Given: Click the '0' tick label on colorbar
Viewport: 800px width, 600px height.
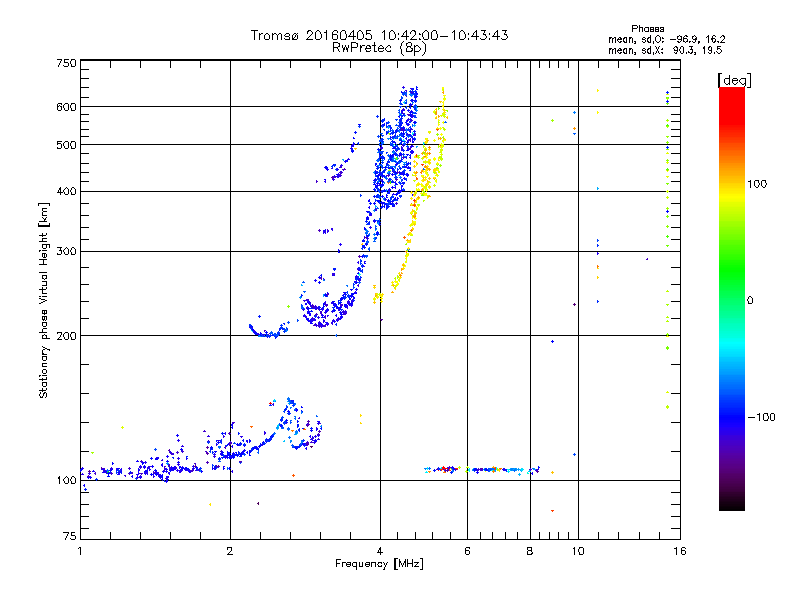Looking at the screenshot, I should (x=750, y=300).
